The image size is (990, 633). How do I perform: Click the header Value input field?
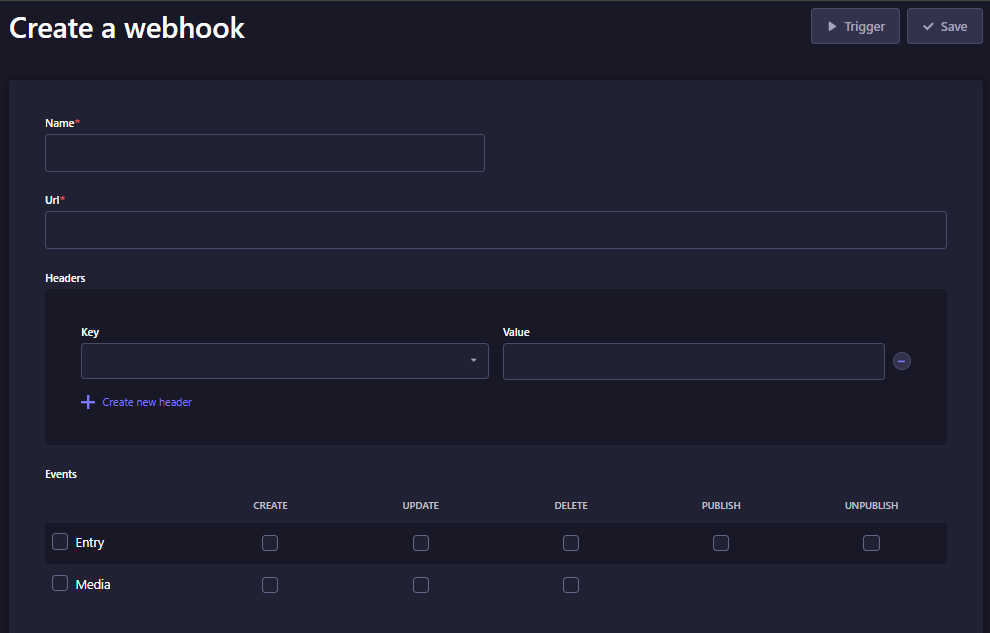pos(693,361)
